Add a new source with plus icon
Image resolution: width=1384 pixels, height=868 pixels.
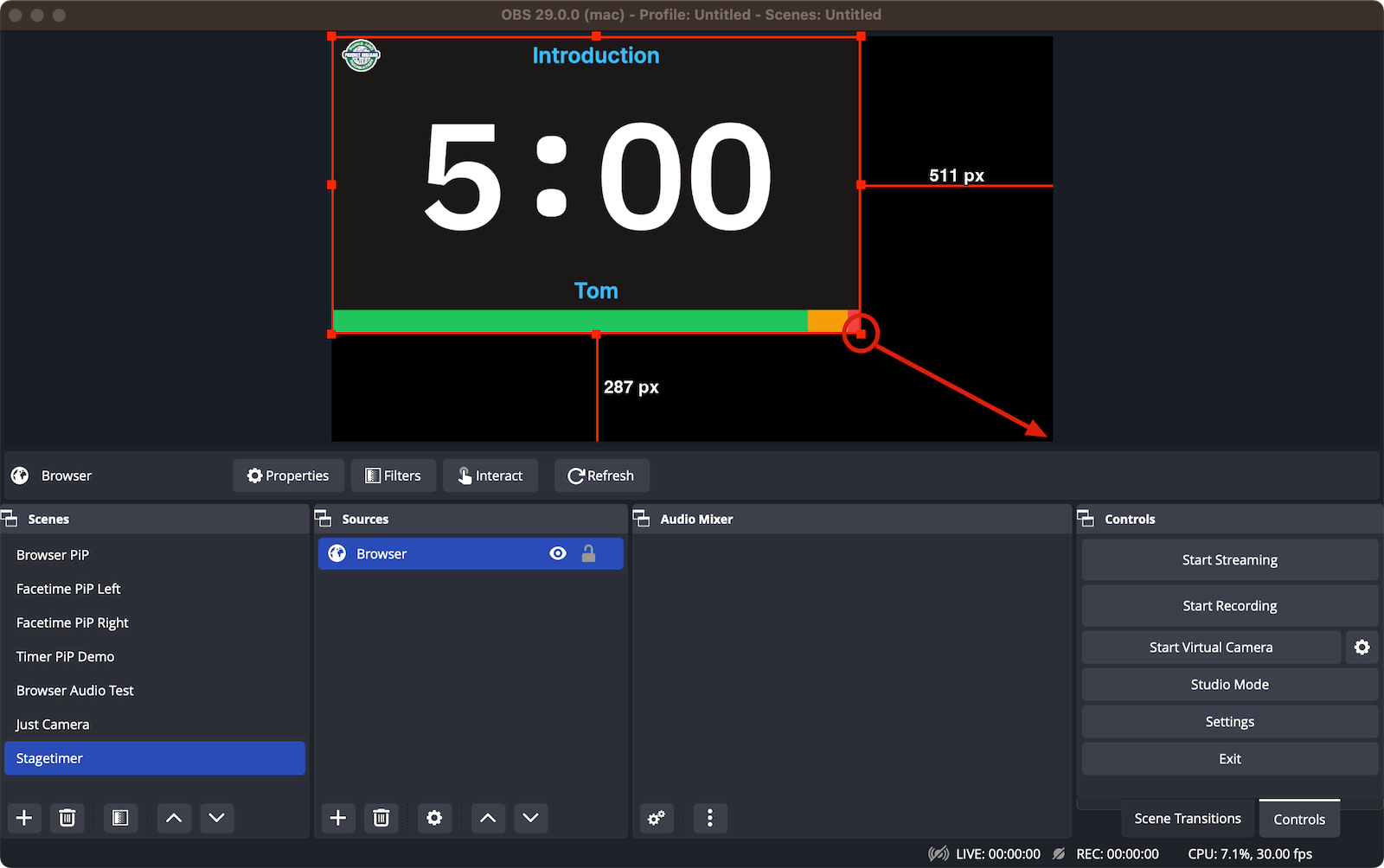click(338, 818)
